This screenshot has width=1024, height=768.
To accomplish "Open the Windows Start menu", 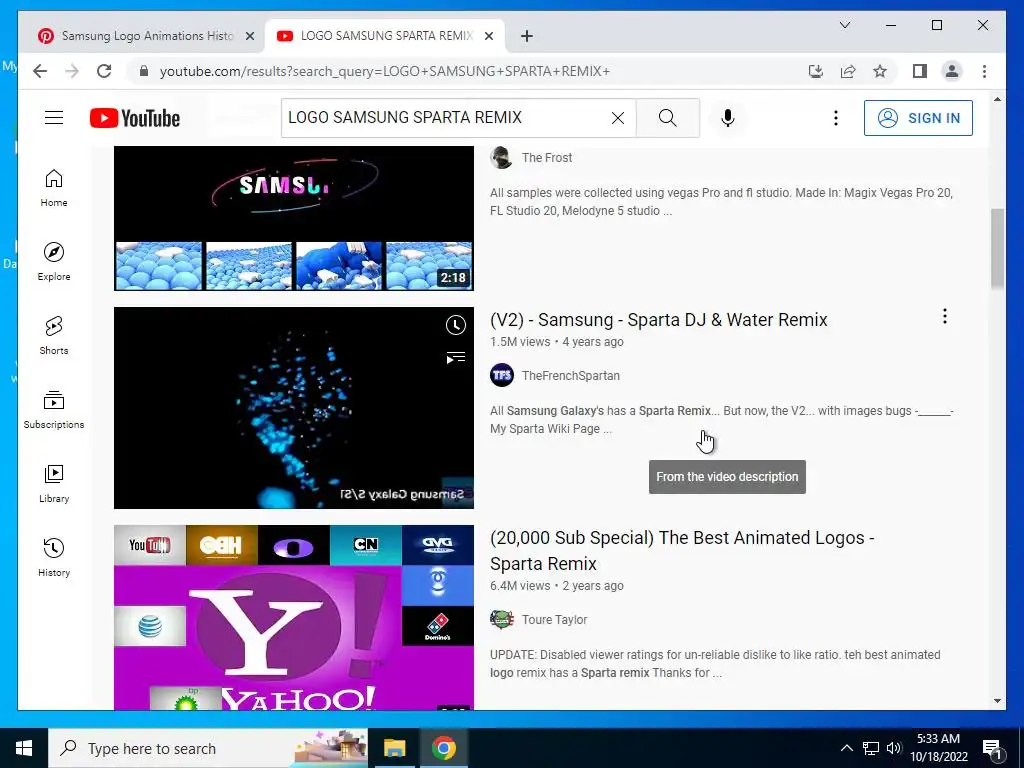I will click(x=24, y=748).
